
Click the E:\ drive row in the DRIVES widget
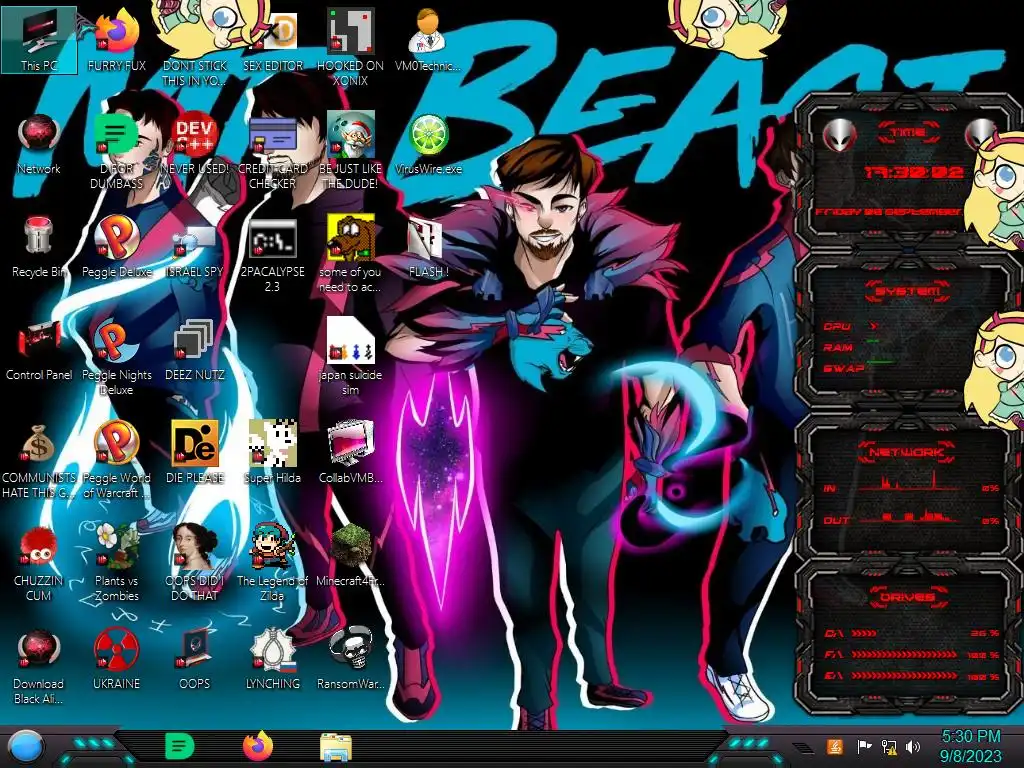click(x=912, y=676)
